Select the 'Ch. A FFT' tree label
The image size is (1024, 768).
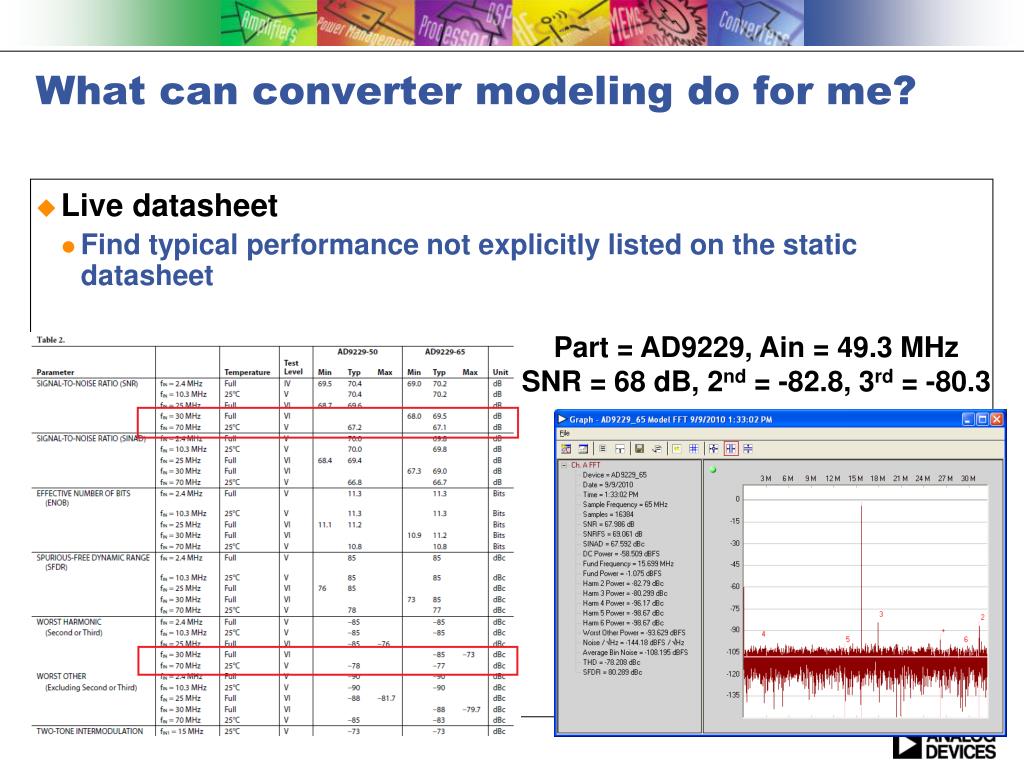[585, 465]
